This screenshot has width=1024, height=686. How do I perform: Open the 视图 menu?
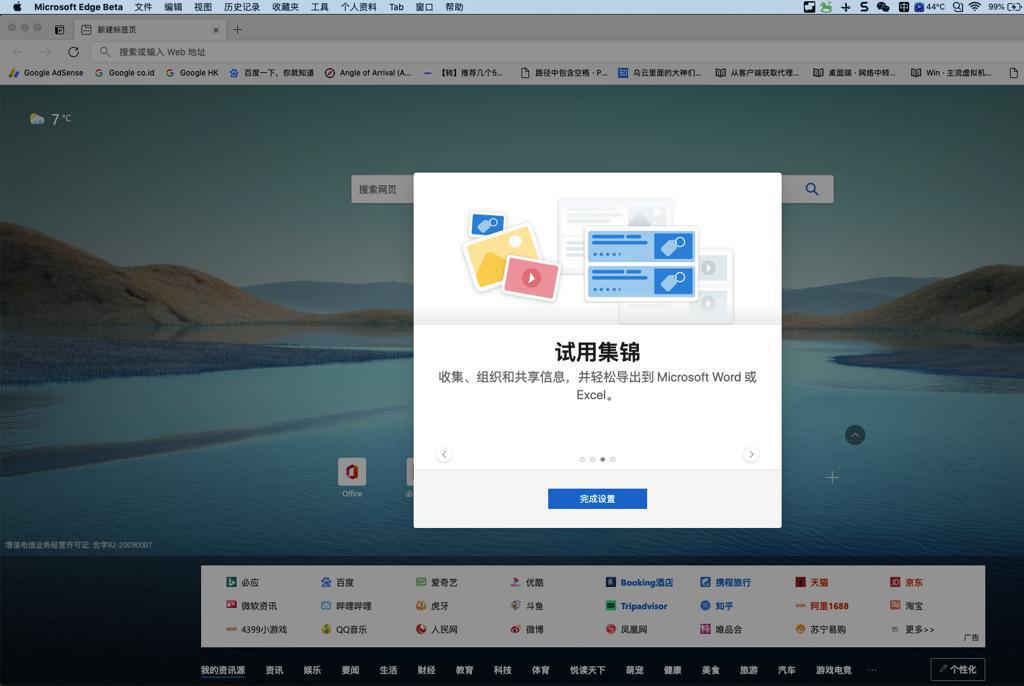click(x=202, y=7)
